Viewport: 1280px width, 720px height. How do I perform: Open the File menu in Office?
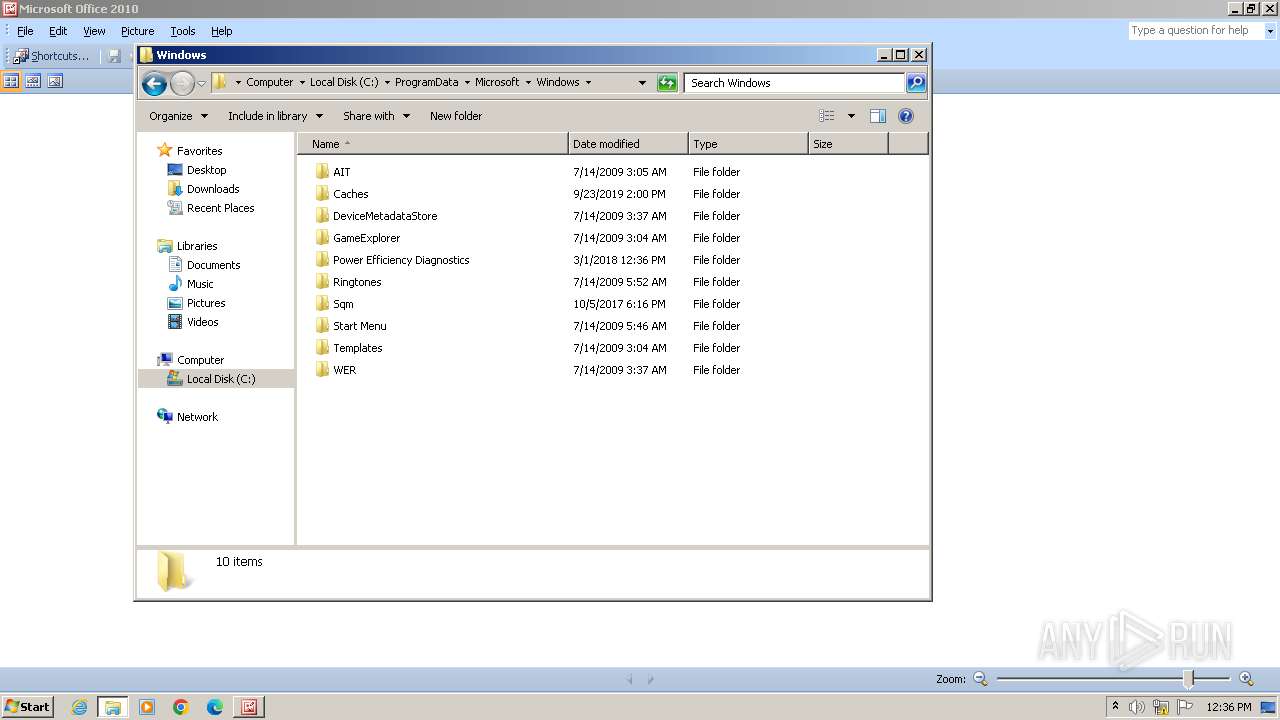tap(25, 31)
